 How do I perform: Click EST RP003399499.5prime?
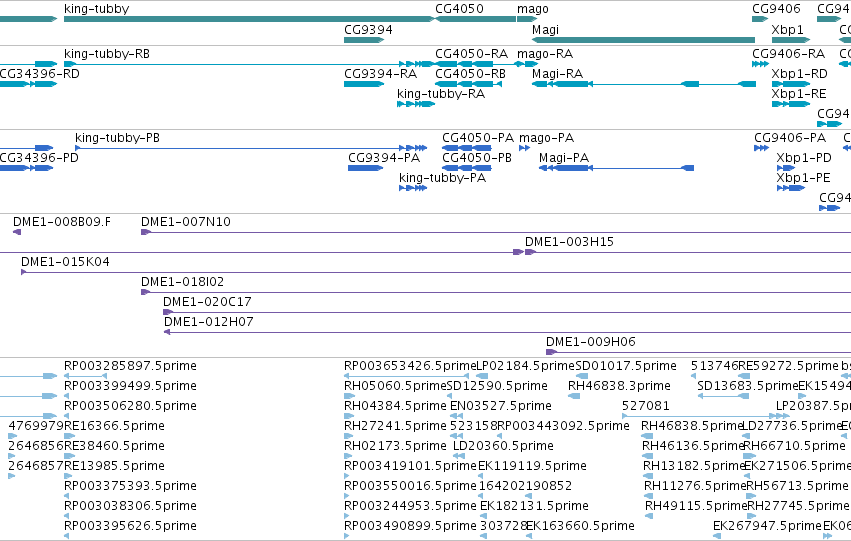130,386
